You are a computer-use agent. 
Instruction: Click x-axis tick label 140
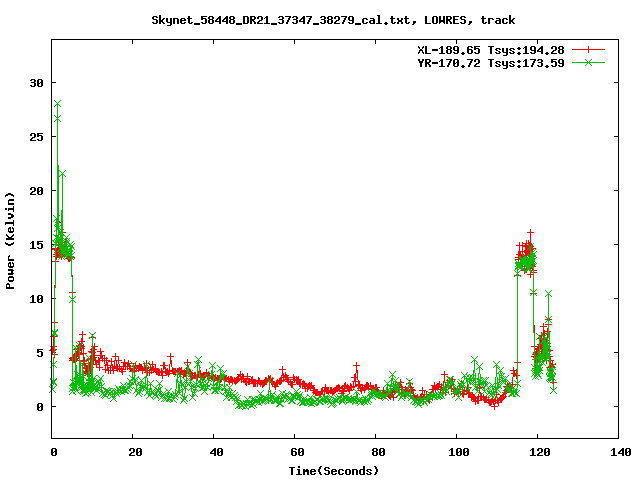621,452
